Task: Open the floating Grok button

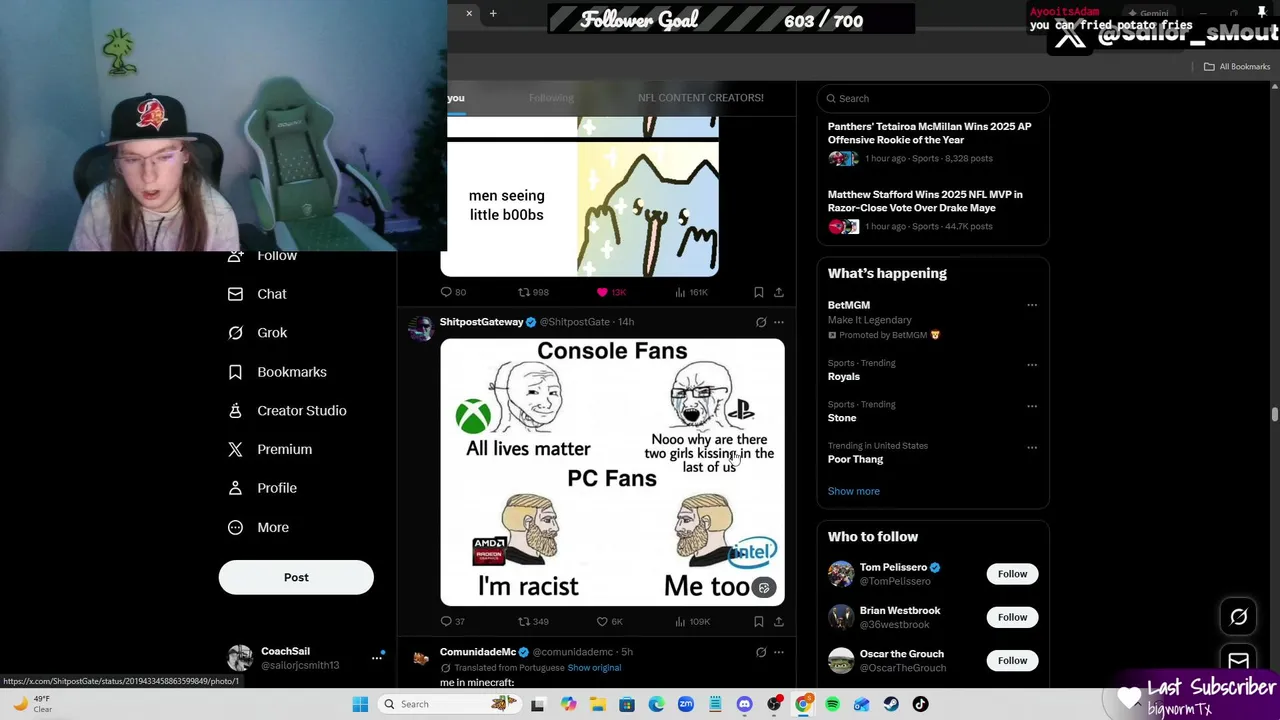Action: click(1238, 617)
